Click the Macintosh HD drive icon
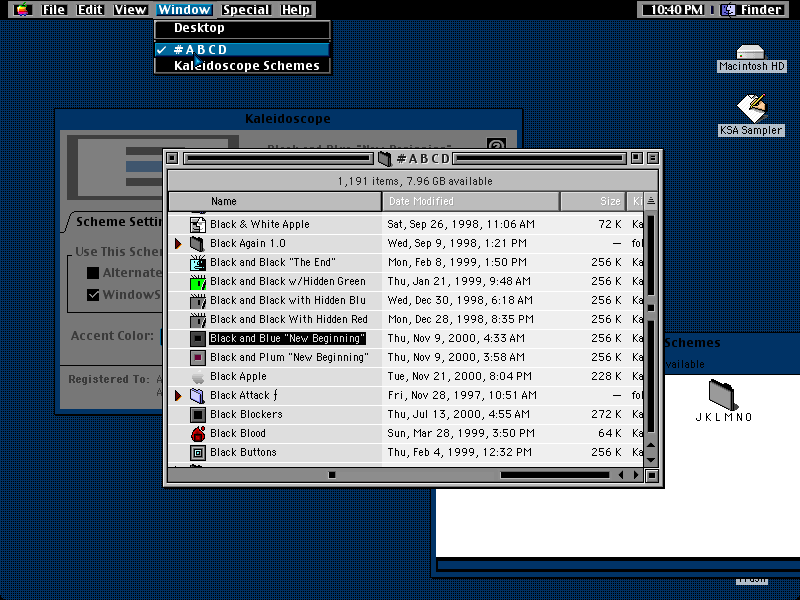 click(751, 52)
